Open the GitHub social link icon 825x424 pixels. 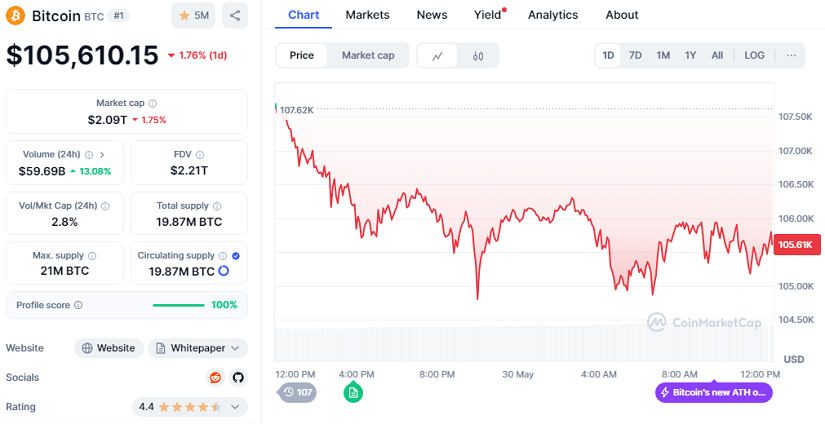pyautogui.click(x=238, y=377)
